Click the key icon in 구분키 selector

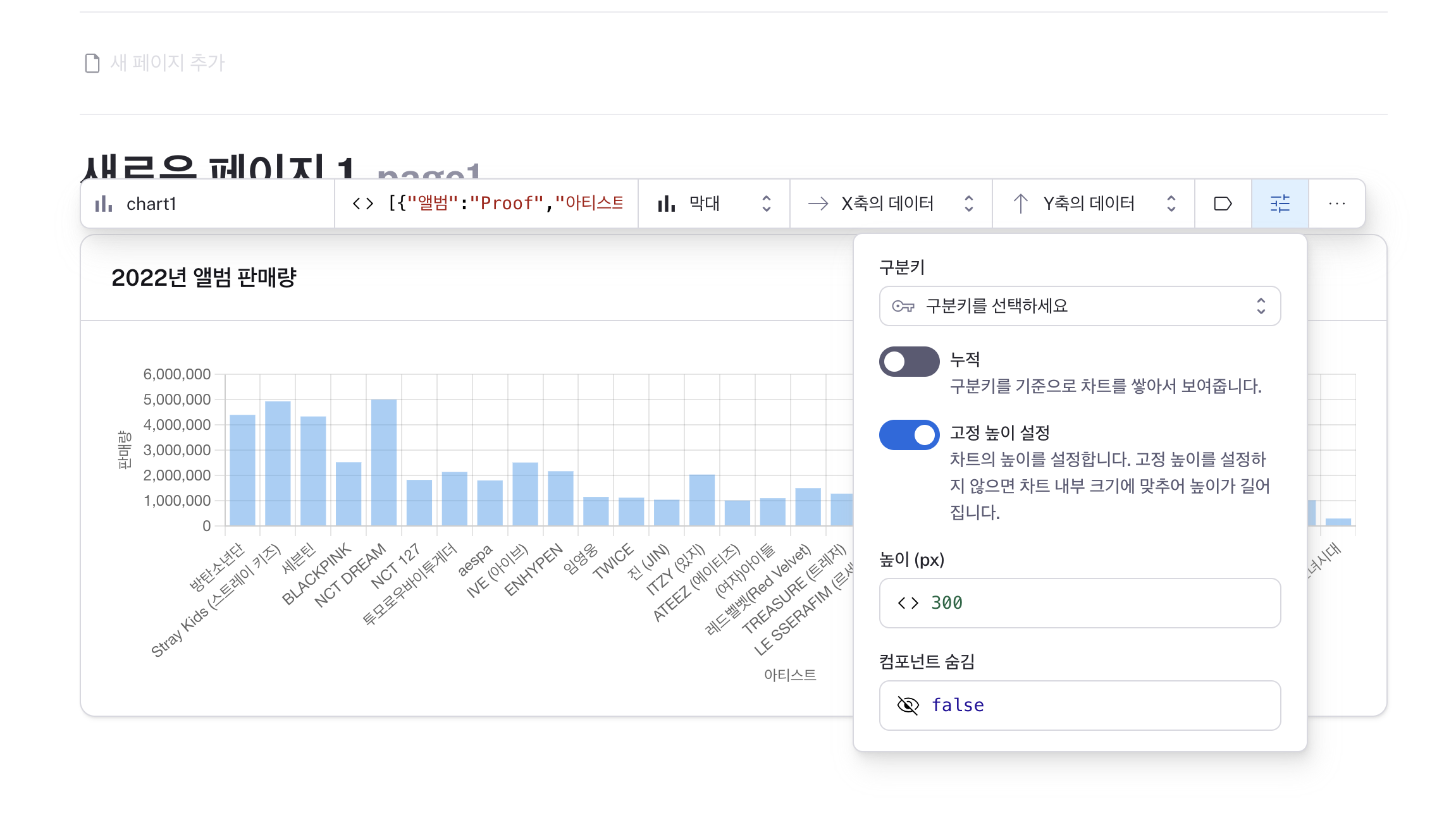[903, 307]
